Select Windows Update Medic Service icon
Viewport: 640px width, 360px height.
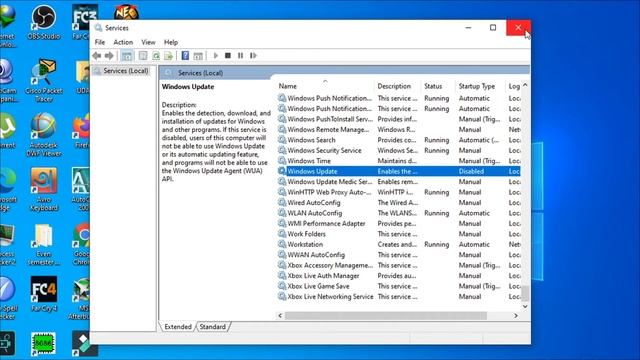(282, 182)
